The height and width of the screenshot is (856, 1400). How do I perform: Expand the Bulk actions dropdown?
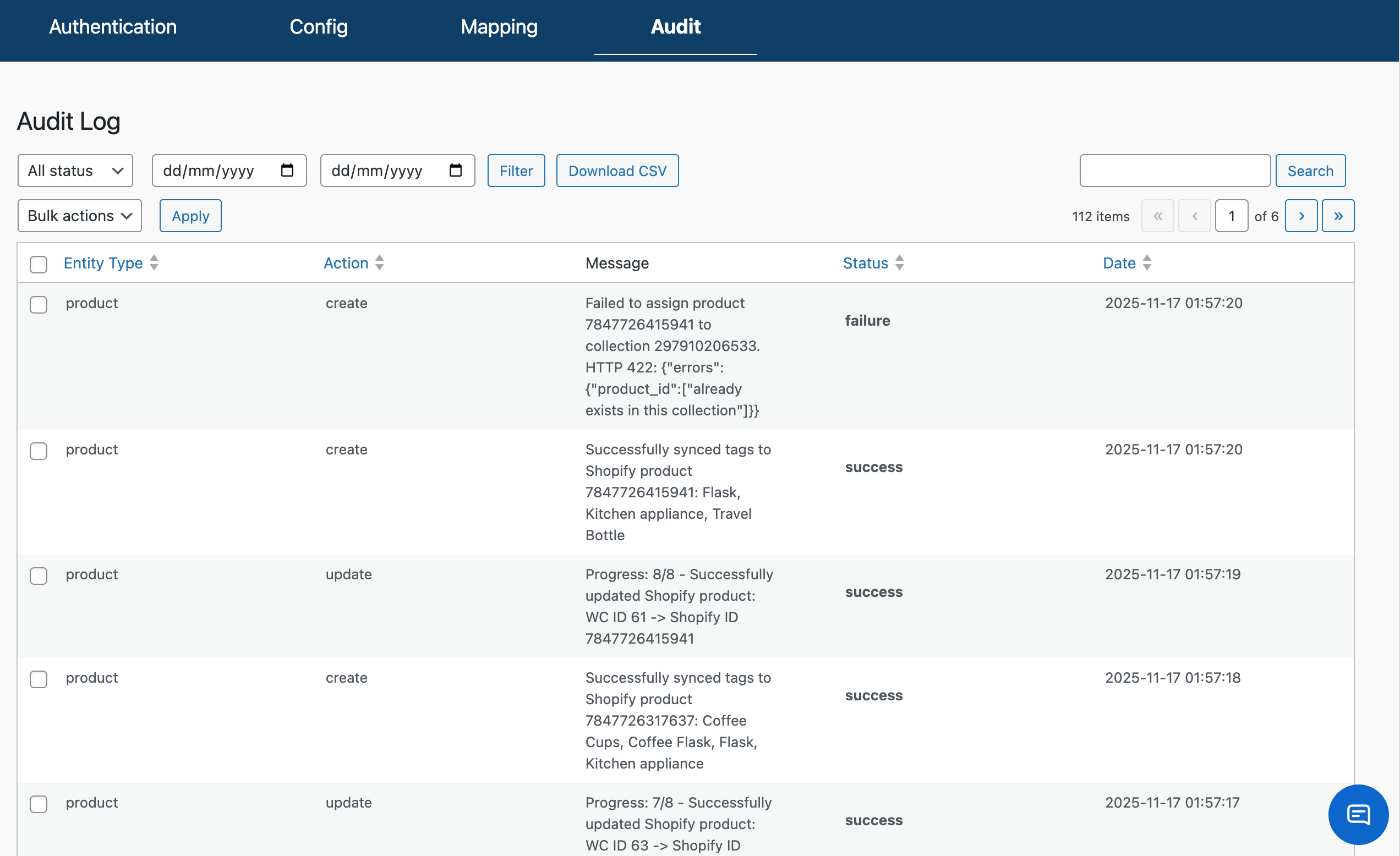[80, 216]
